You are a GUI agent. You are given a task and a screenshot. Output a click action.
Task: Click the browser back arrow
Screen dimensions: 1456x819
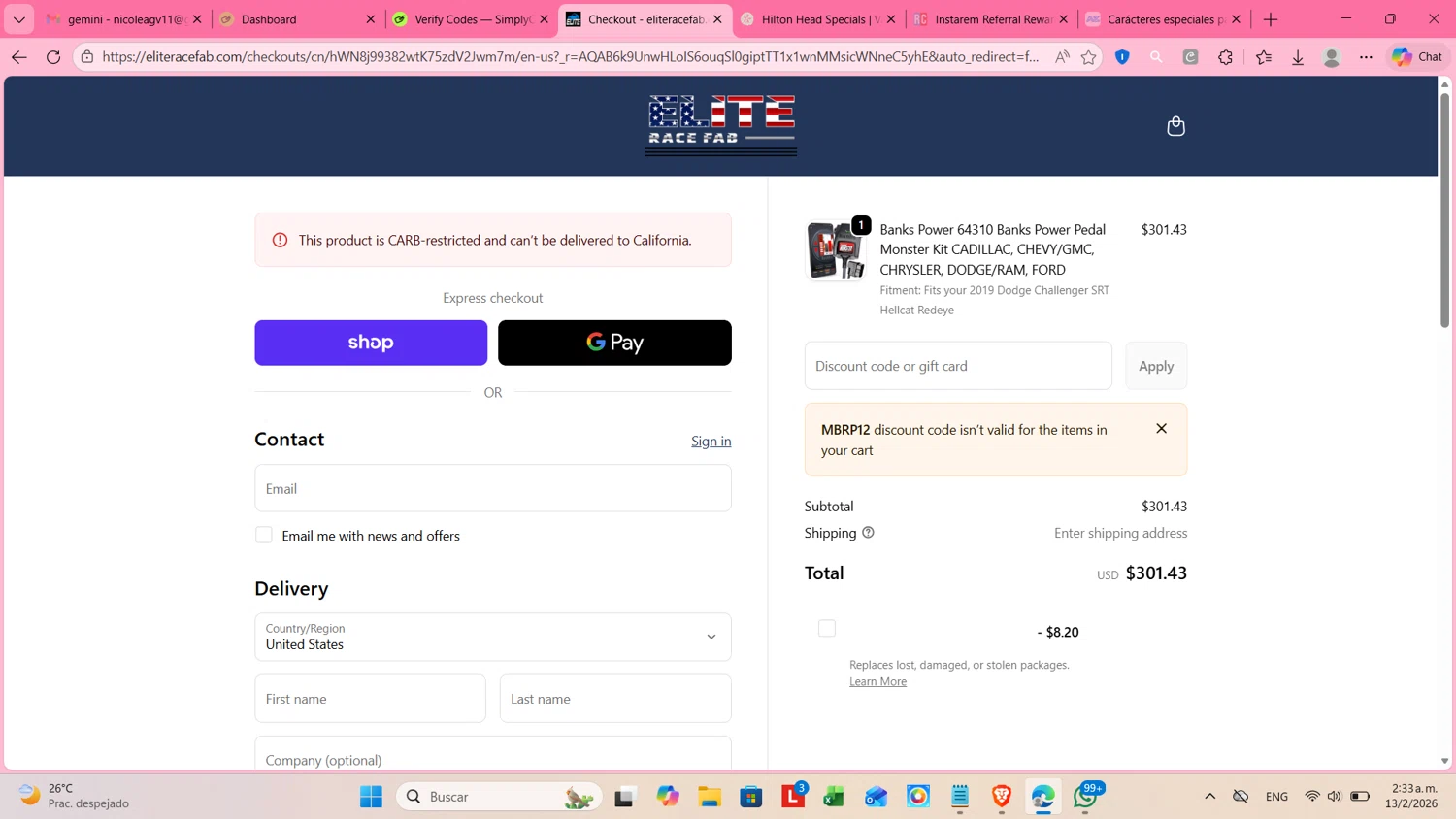pos(19,57)
